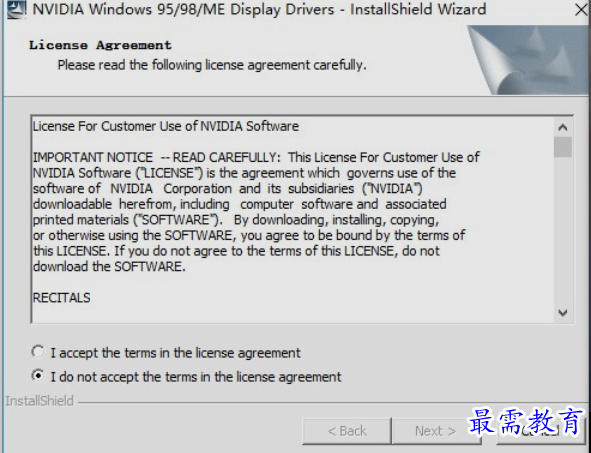
Task: Click the license scrollbar thumb
Action: (563, 147)
